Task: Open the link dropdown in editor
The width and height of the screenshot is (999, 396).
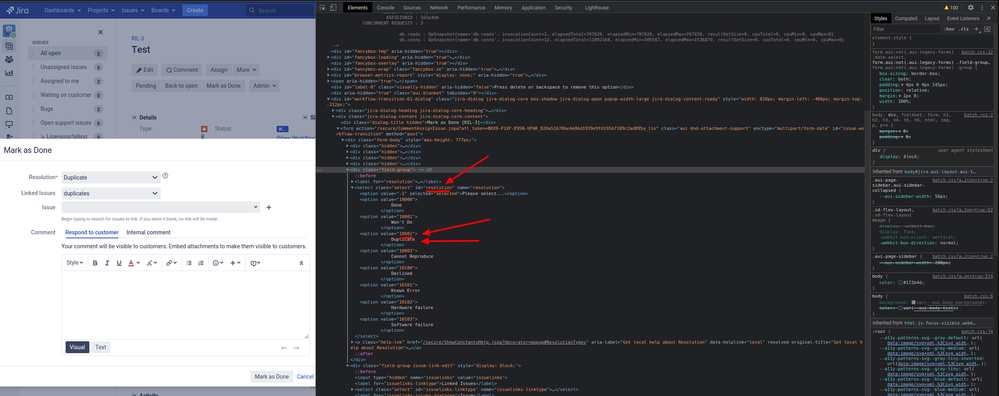Action: click(x=172, y=263)
